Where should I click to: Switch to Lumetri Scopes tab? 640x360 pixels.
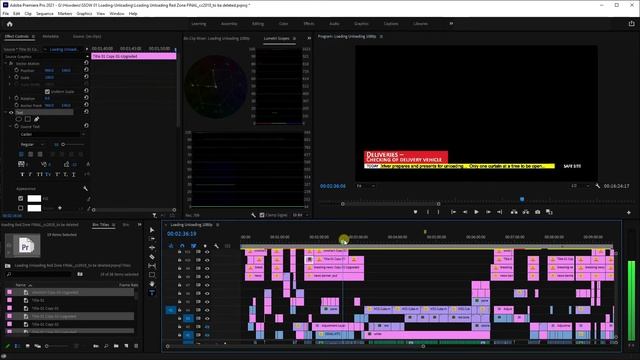(x=276, y=38)
